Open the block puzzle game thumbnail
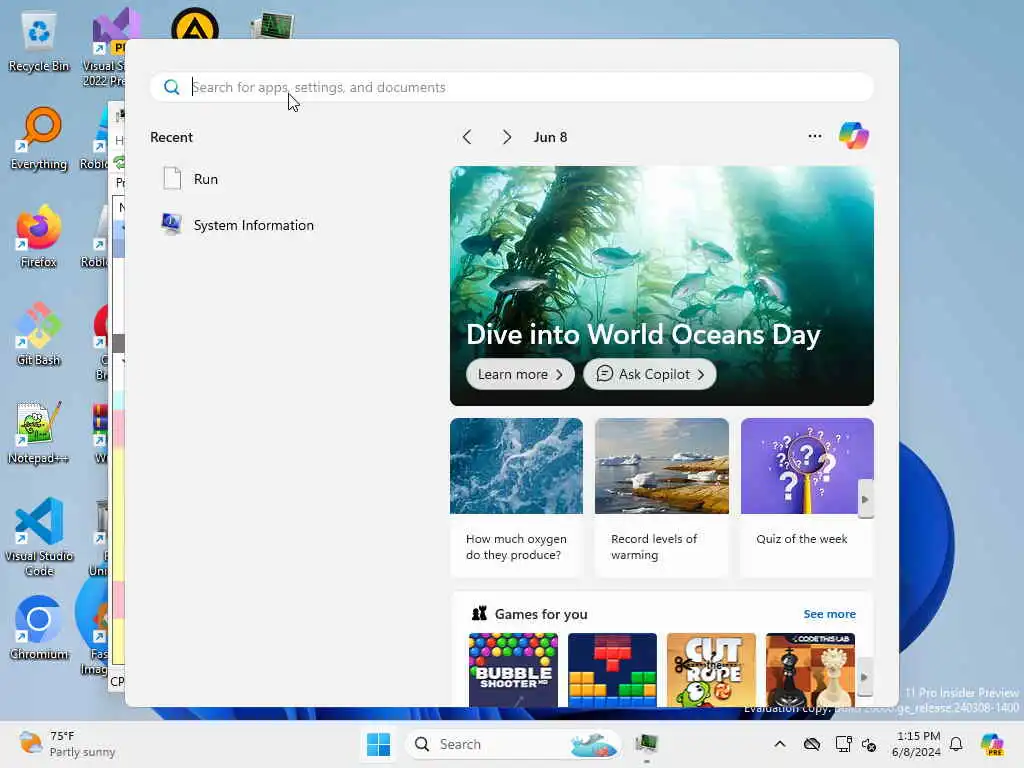 612,669
